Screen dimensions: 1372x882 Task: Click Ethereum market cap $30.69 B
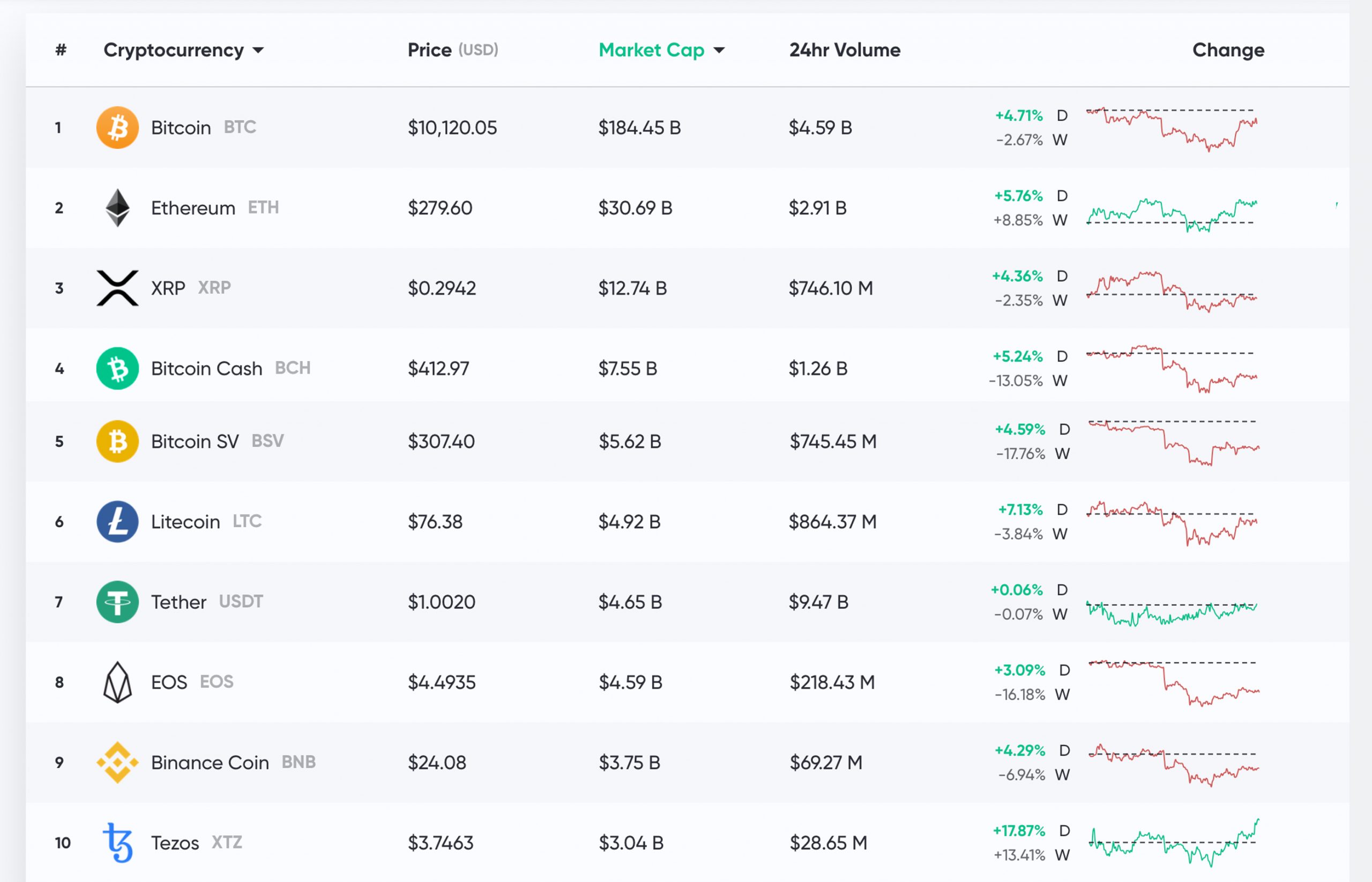click(635, 207)
